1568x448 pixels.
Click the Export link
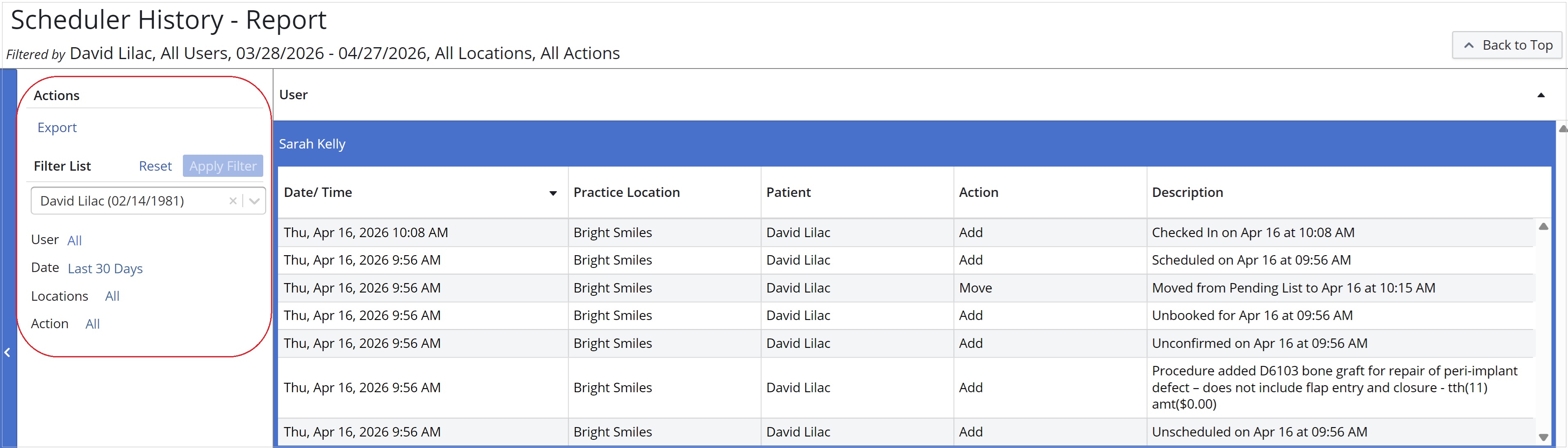click(x=57, y=128)
